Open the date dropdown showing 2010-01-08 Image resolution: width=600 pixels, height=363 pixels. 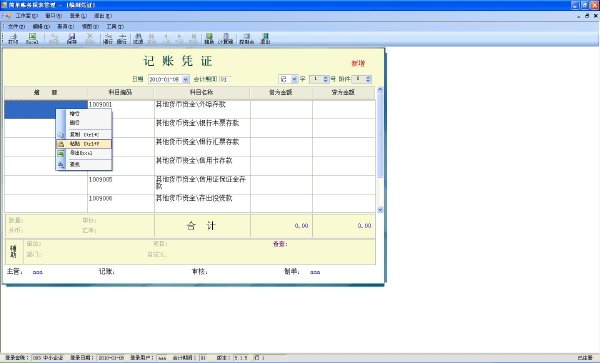[x=186, y=79]
